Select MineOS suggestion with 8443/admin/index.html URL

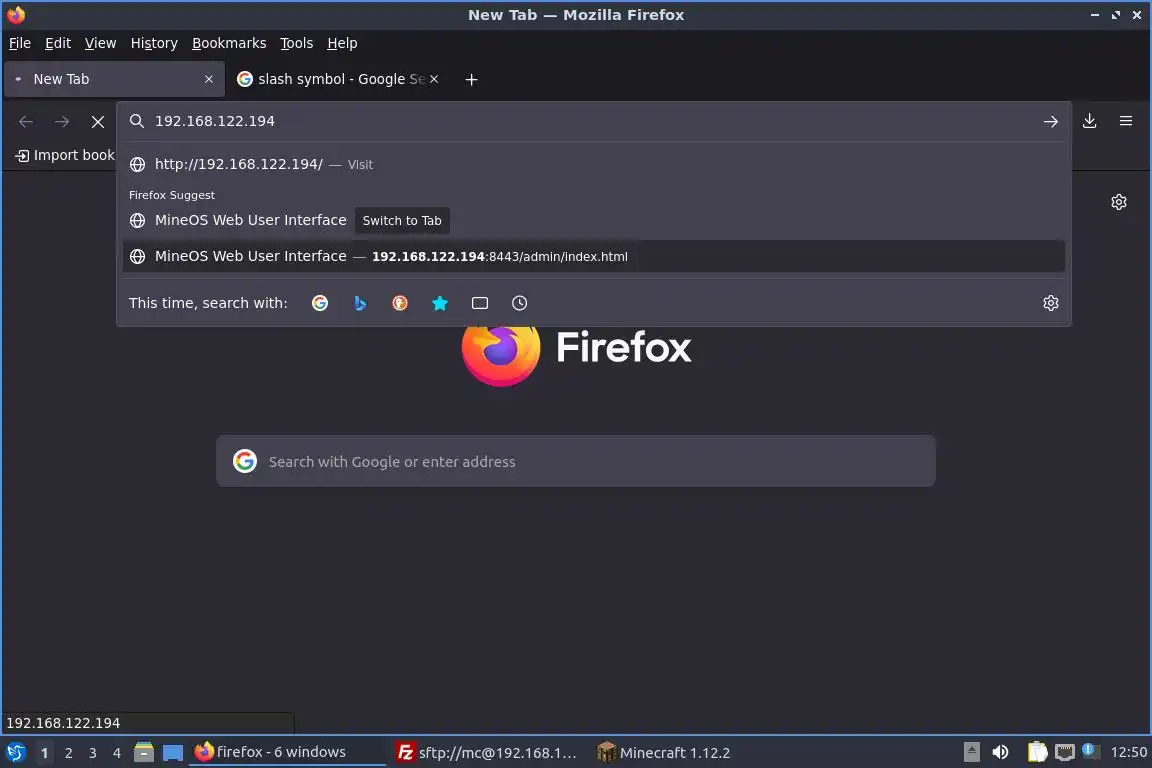tap(594, 256)
